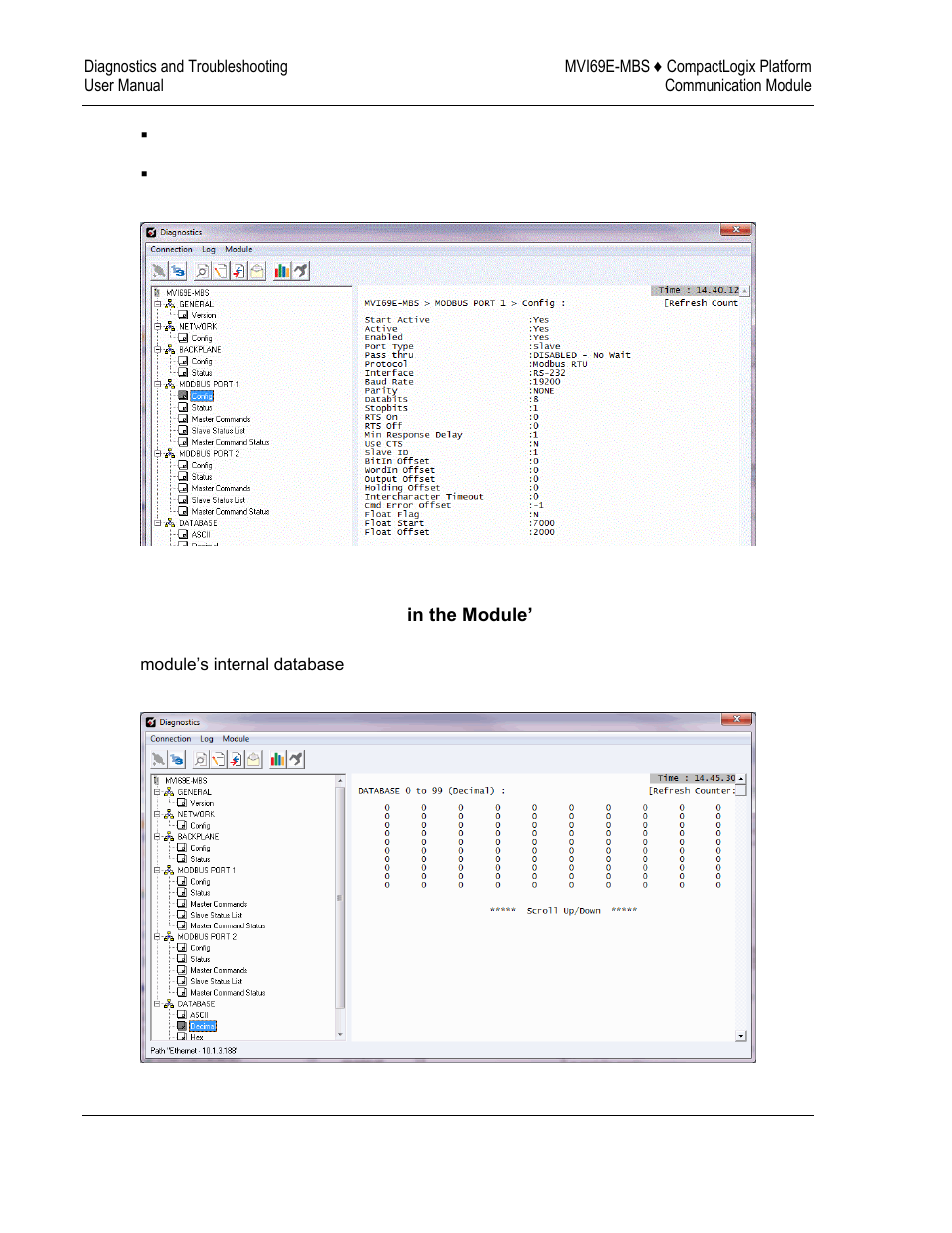The height and width of the screenshot is (1233, 952).
Task: Select Hex under DATABASE in the database window
Action: [x=197, y=1037]
